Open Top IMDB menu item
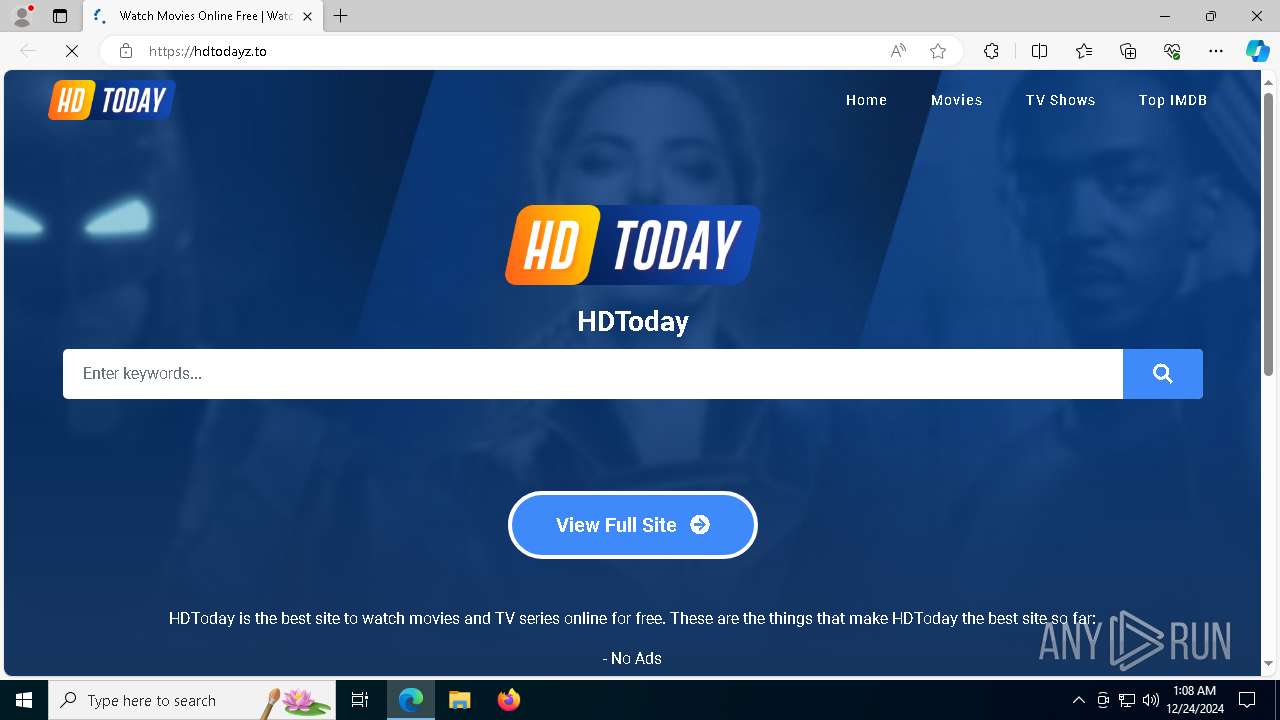Image resolution: width=1280 pixels, height=720 pixels. click(x=1172, y=100)
